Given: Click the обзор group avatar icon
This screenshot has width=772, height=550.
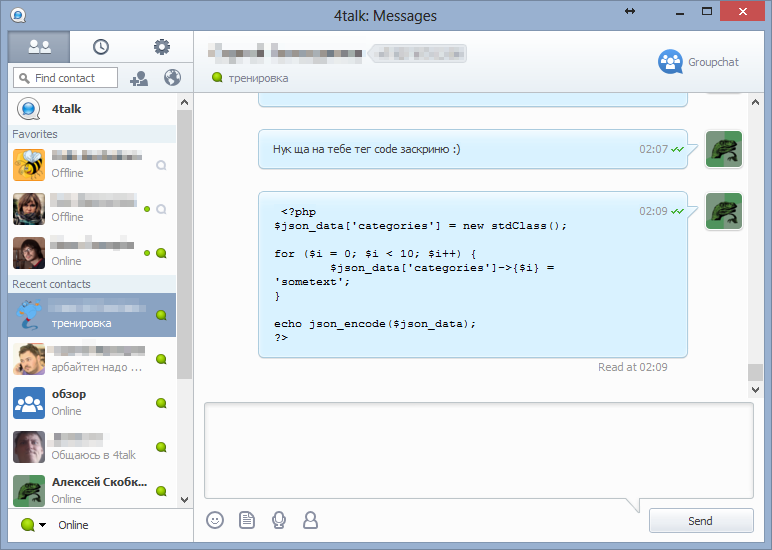Looking at the screenshot, I should [29, 403].
